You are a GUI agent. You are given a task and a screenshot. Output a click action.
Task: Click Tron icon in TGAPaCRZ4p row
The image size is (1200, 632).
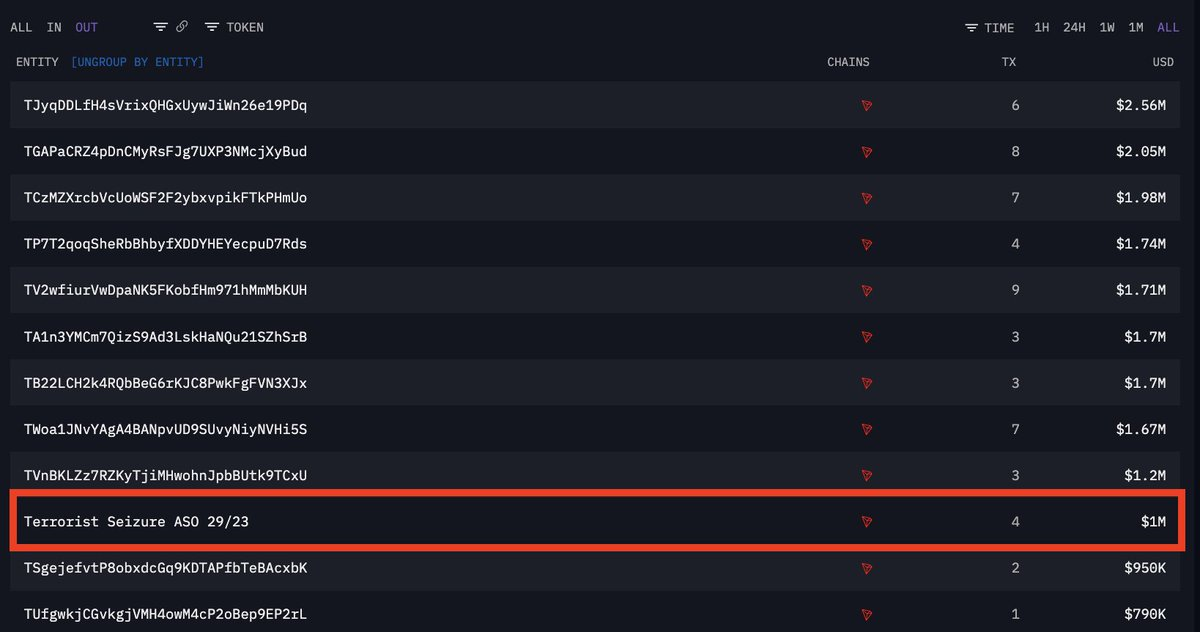(866, 152)
